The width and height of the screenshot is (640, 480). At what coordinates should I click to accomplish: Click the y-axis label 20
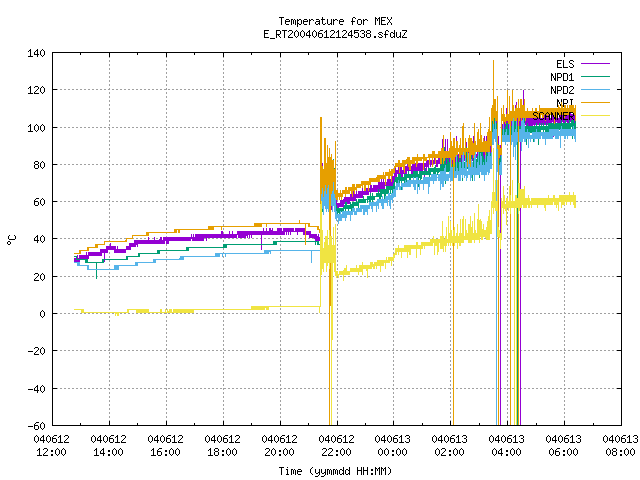39,277
